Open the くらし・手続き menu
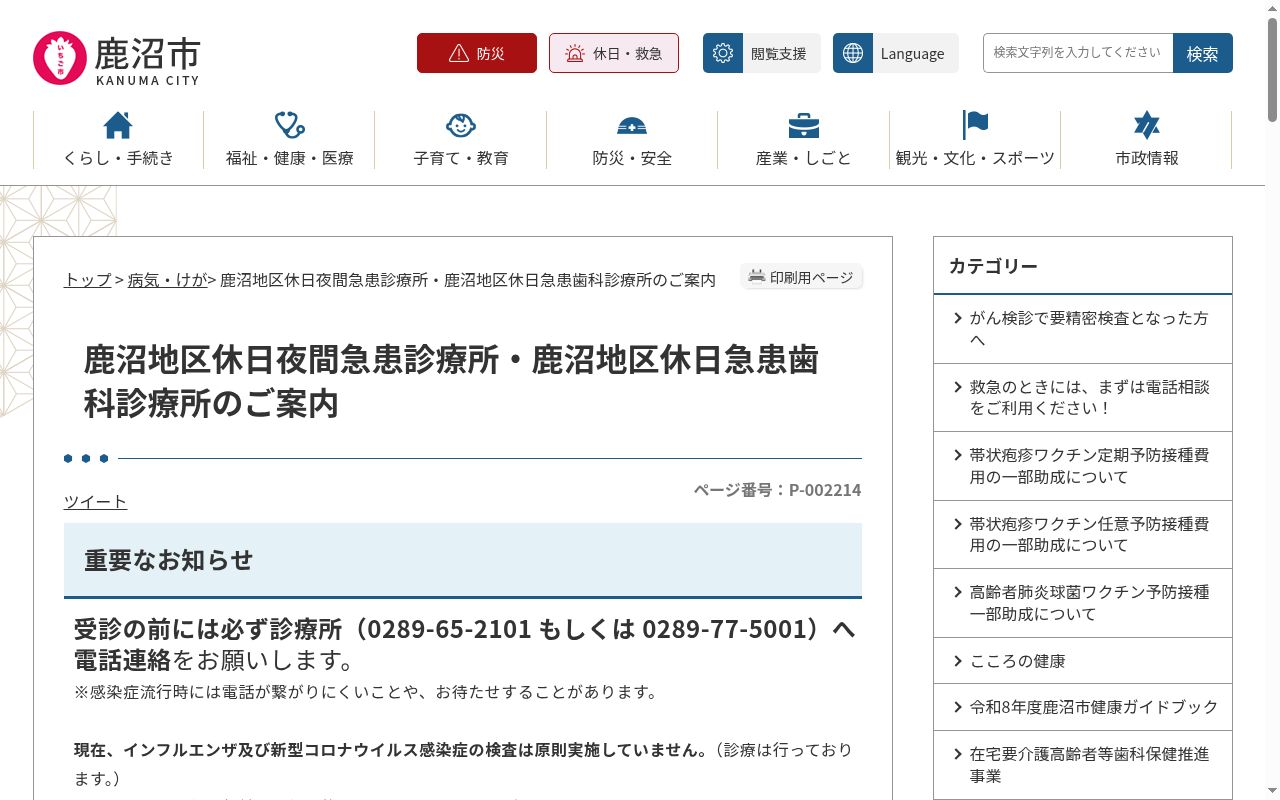The height and width of the screenshot is (800, 1280). [118, 140]
